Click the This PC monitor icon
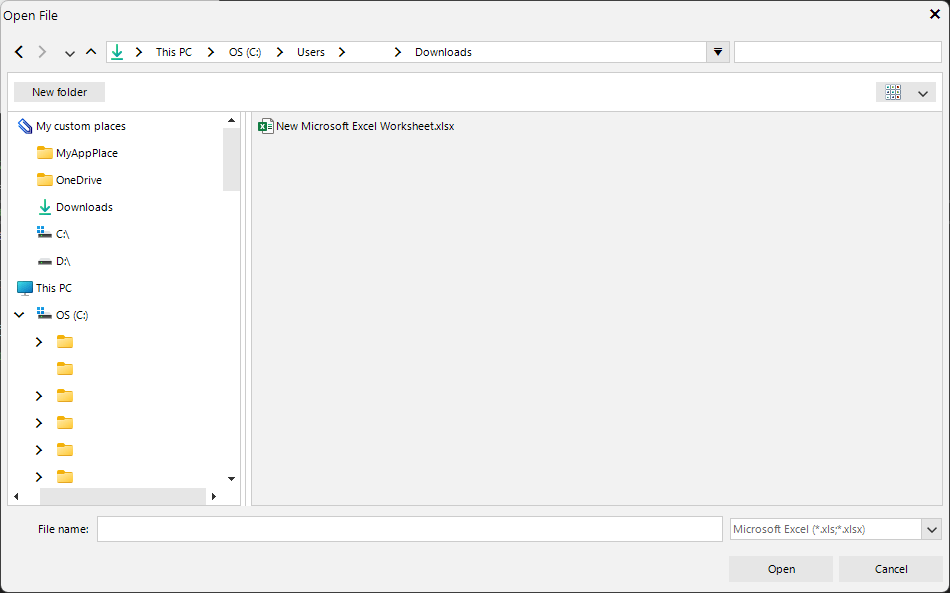The image size is (950, 593). click(x=25, y=288)
